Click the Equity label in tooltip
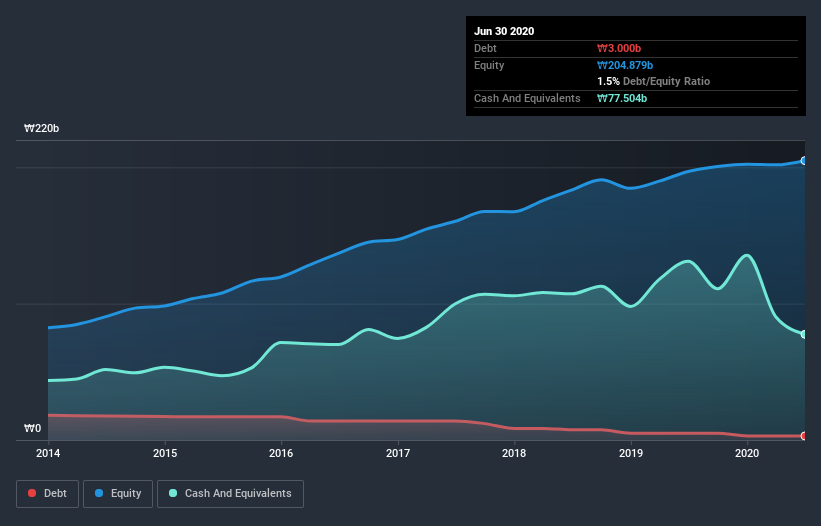This screenshot has width=821, height=526. click(489, 65)
